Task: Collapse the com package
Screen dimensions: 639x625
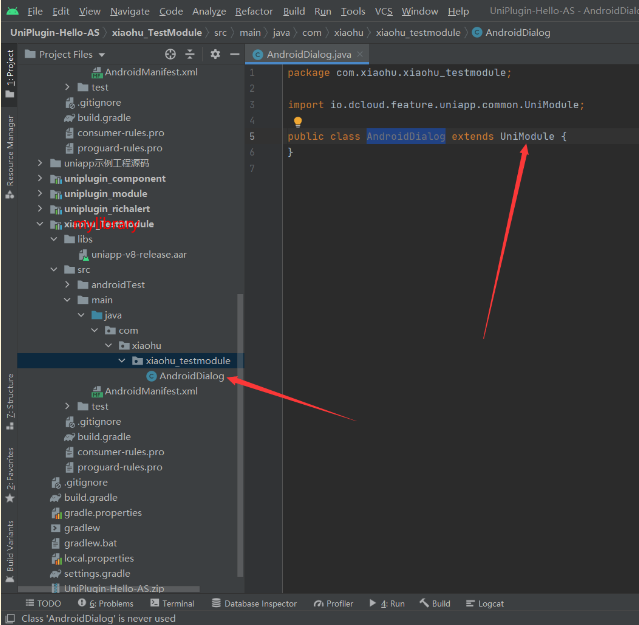Action: point(95,330)
